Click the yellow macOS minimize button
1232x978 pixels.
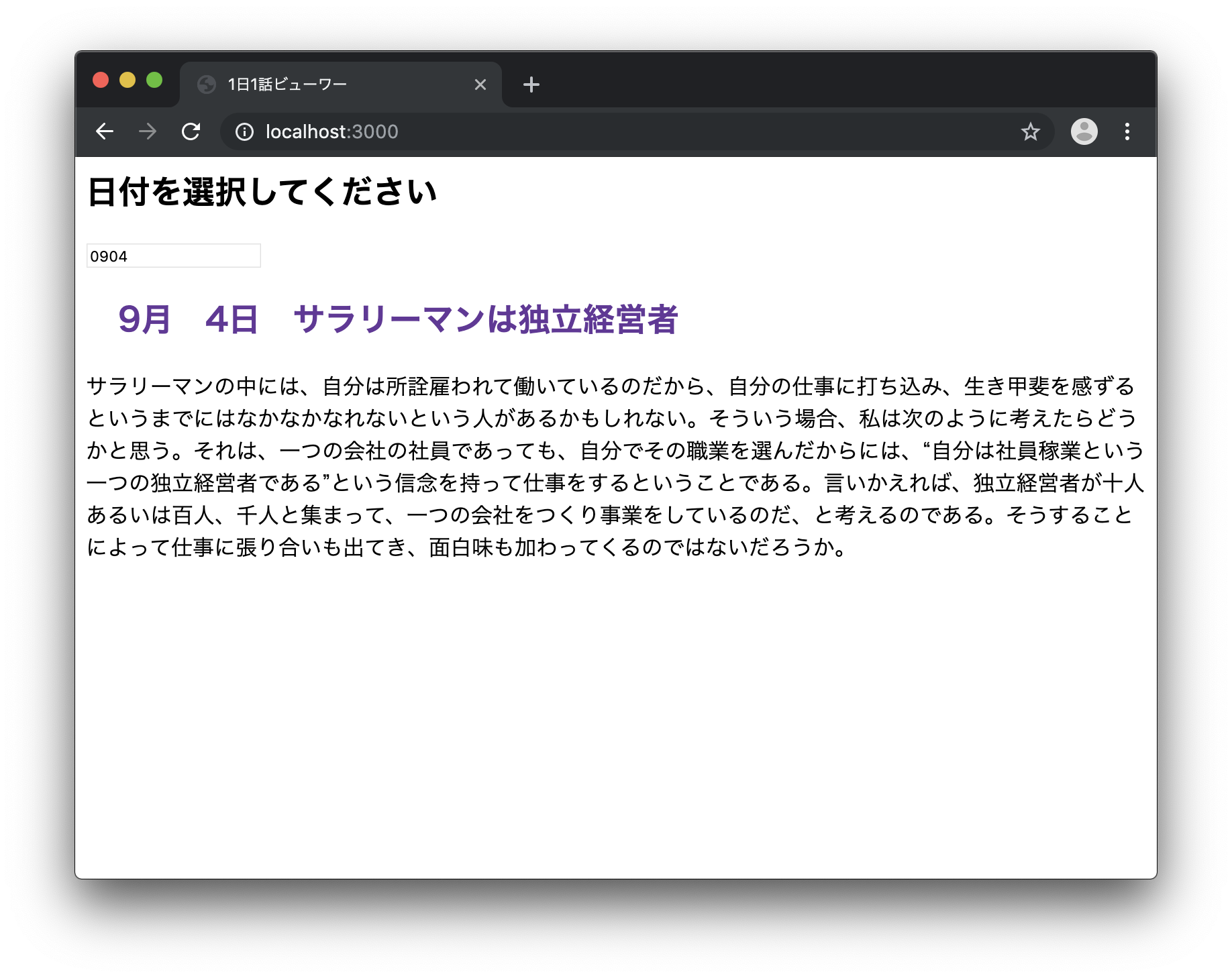[127, 80]
